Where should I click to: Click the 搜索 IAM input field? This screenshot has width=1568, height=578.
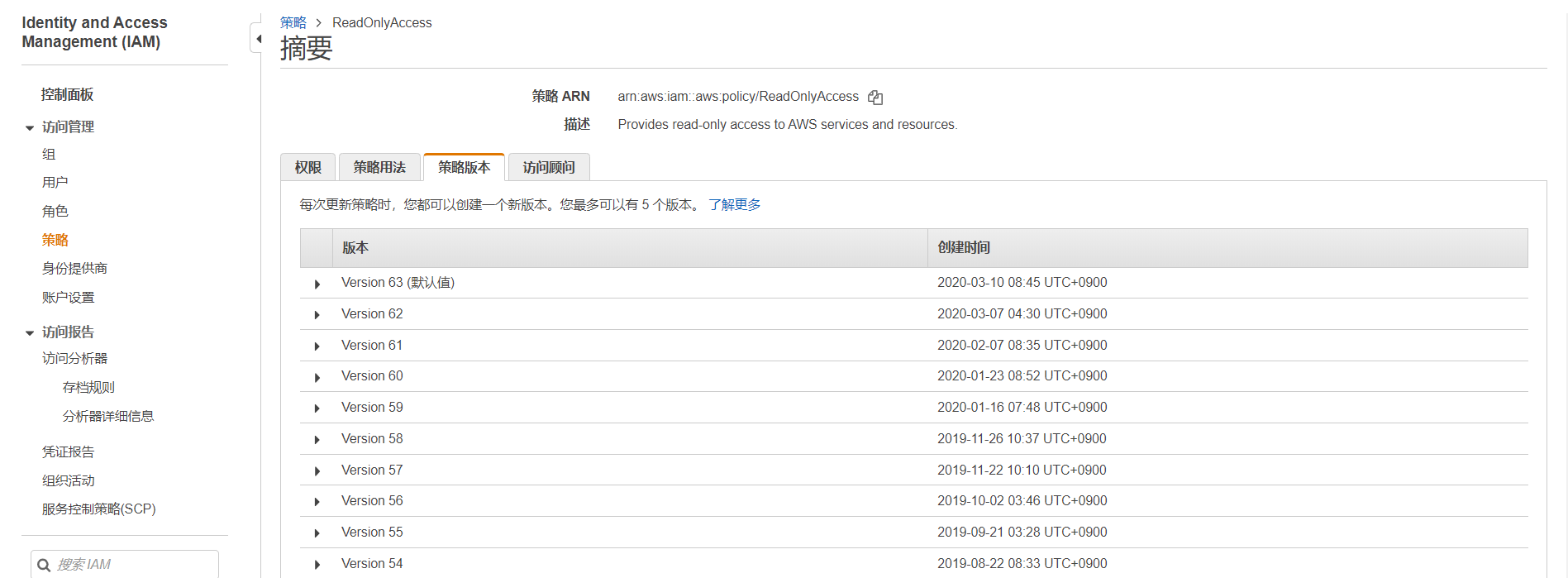point(132,564)
